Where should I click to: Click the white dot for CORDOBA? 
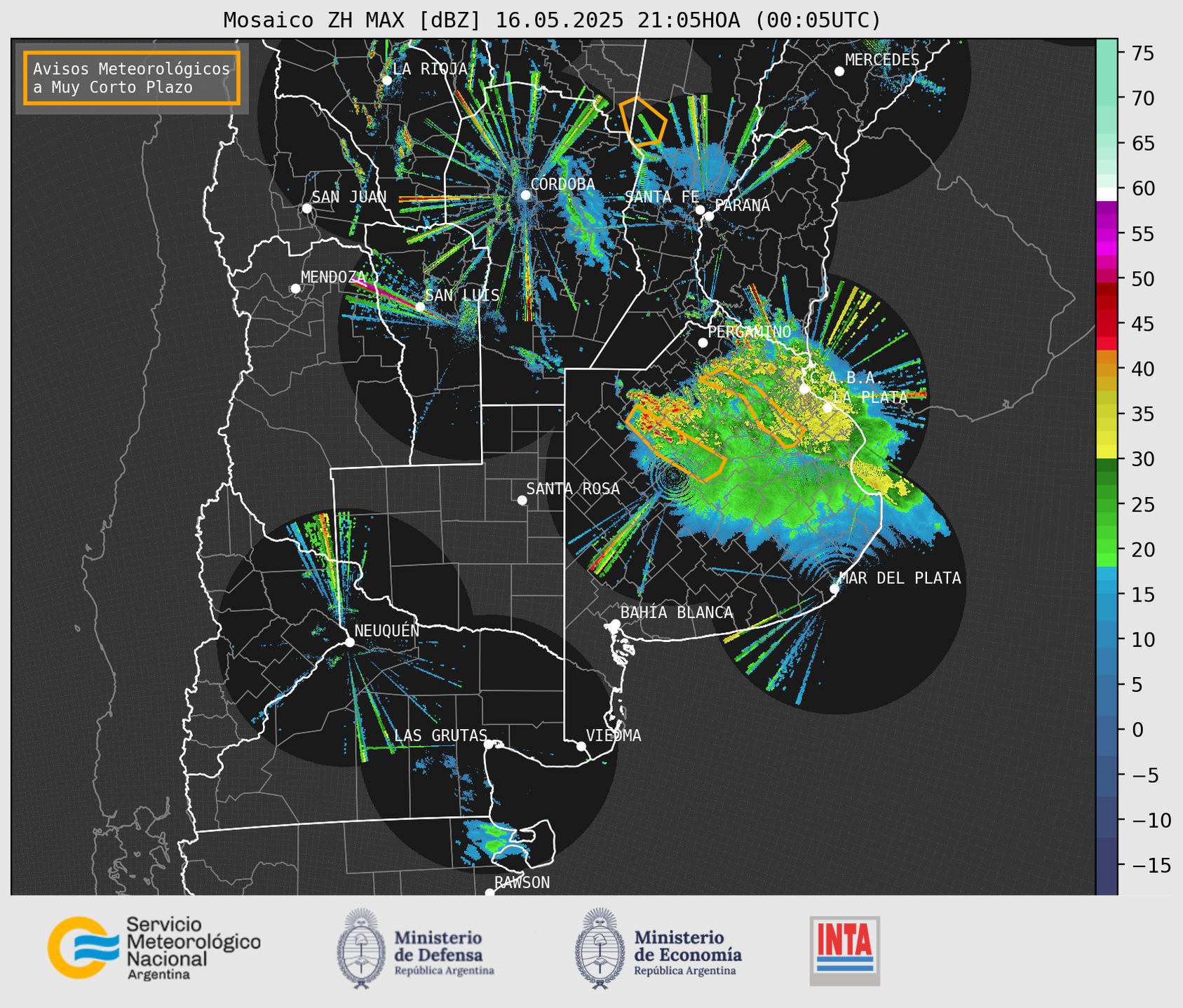[525, 195]
